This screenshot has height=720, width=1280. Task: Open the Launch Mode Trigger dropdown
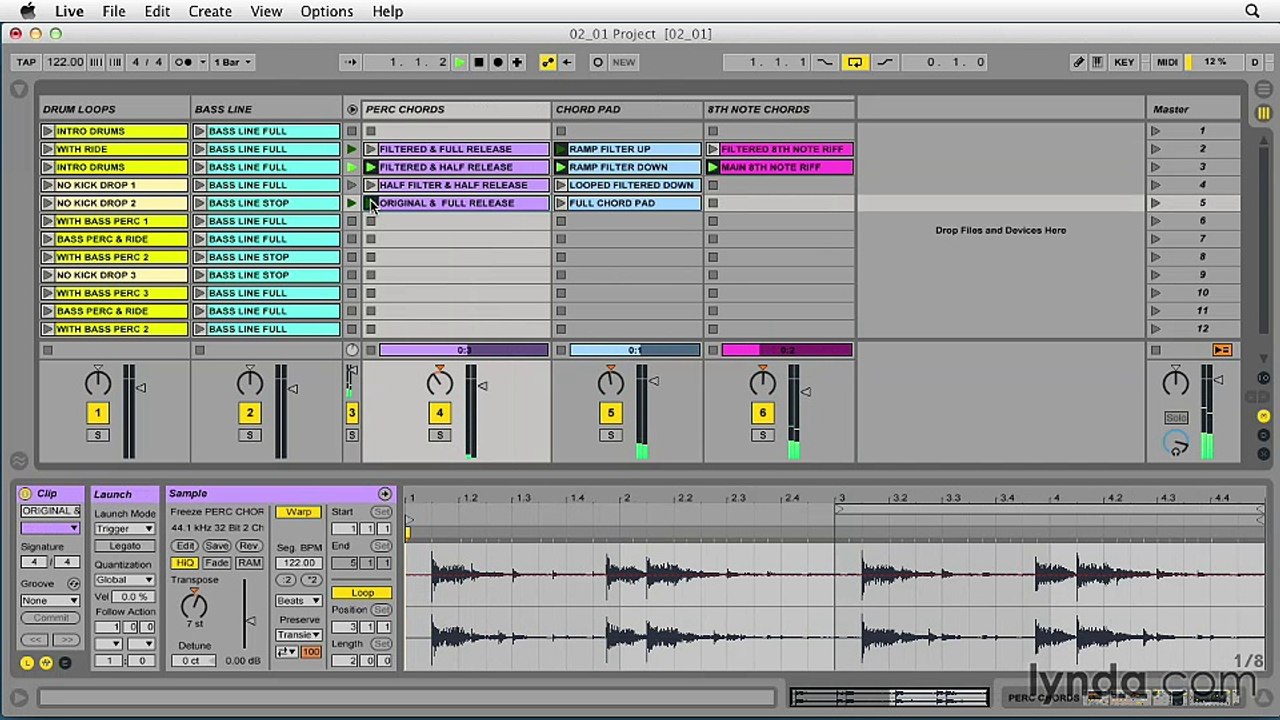[x=124, y=529]
